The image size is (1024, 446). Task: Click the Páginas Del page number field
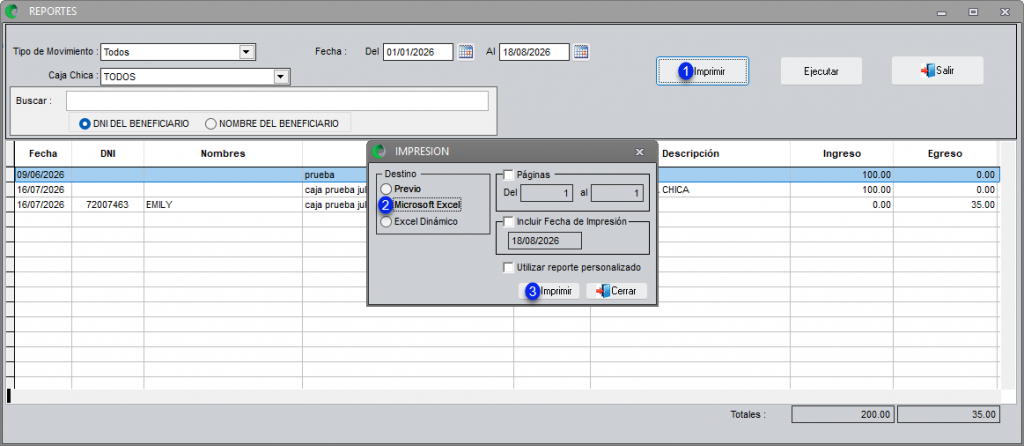[x=547, y=193]
